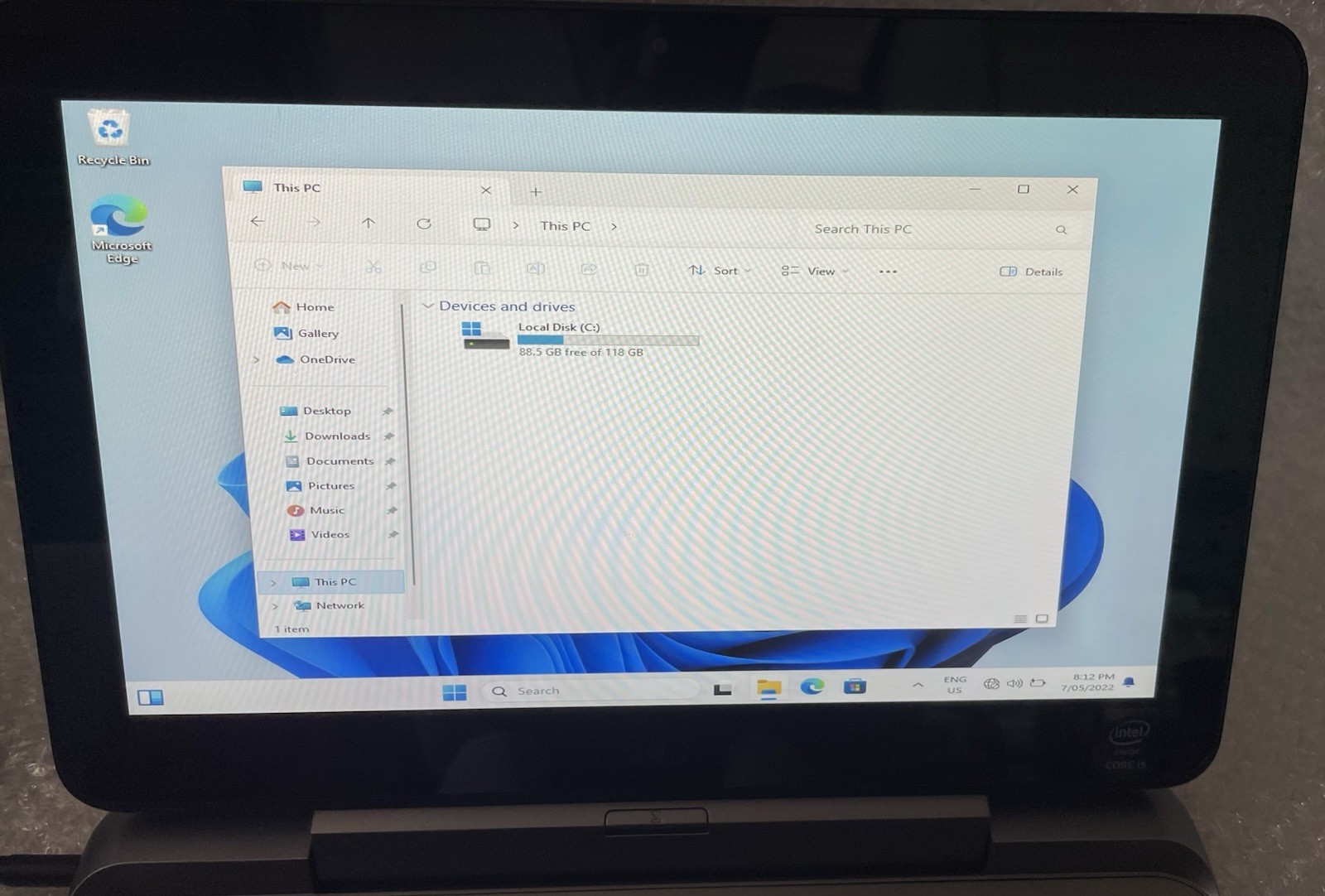This screenshot has height=896, width=1325.
Task: Open Pictures in the navigation pane
Action: click(x=320, y=485)
